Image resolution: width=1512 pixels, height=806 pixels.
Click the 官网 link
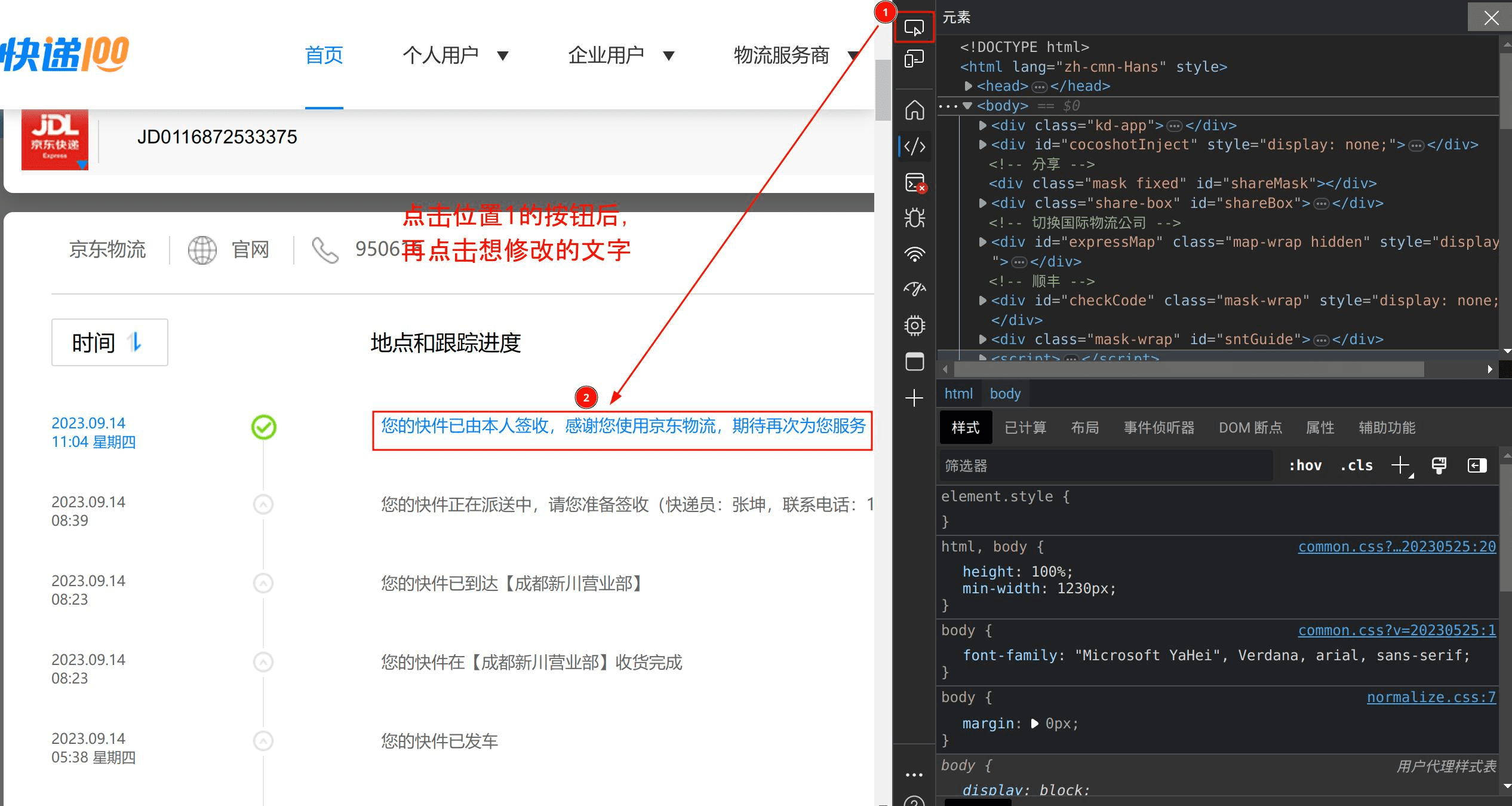[x=250, y=250]
